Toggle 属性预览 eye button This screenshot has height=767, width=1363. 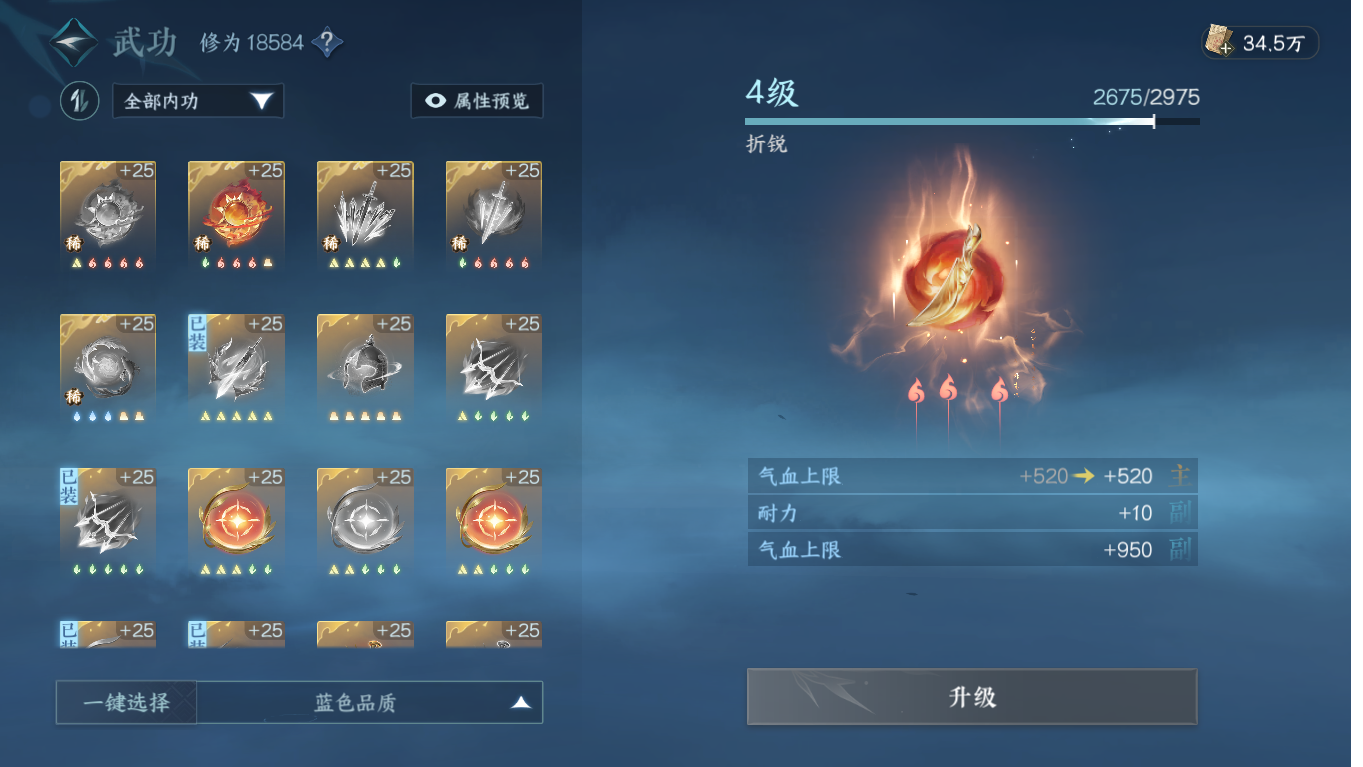pyautogui.click(x=477, y=101)
